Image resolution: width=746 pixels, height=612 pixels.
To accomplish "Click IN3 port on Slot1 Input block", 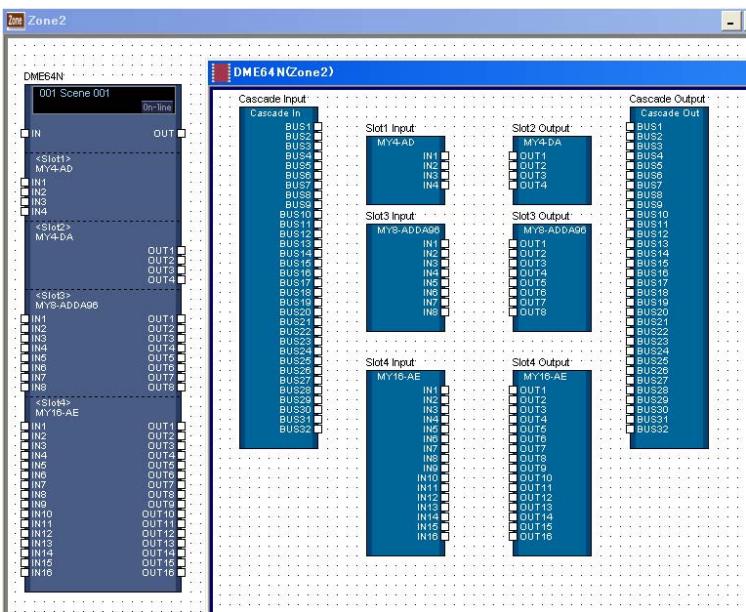I will (x=445, y=175).
